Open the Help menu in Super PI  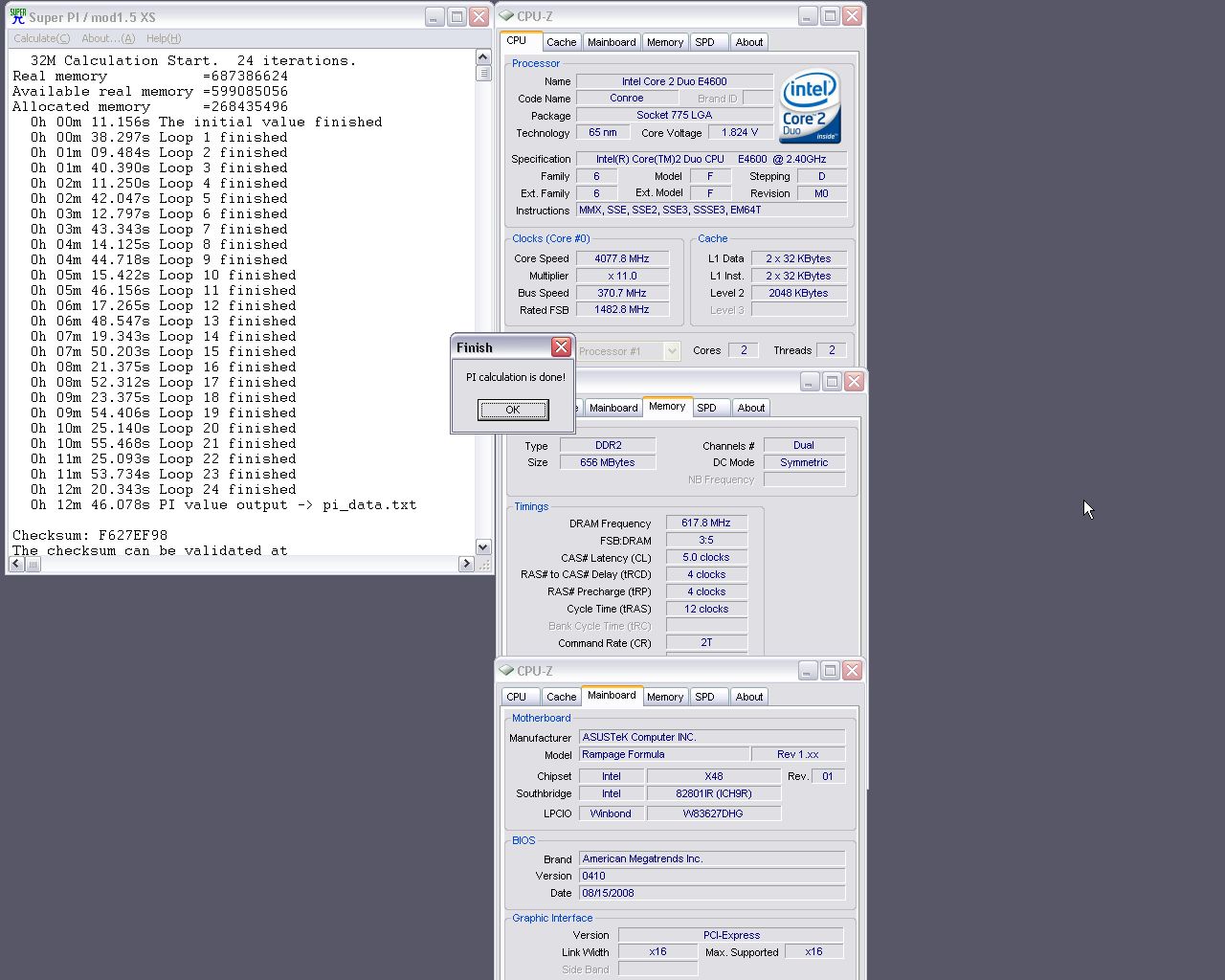tap(164, 38)
